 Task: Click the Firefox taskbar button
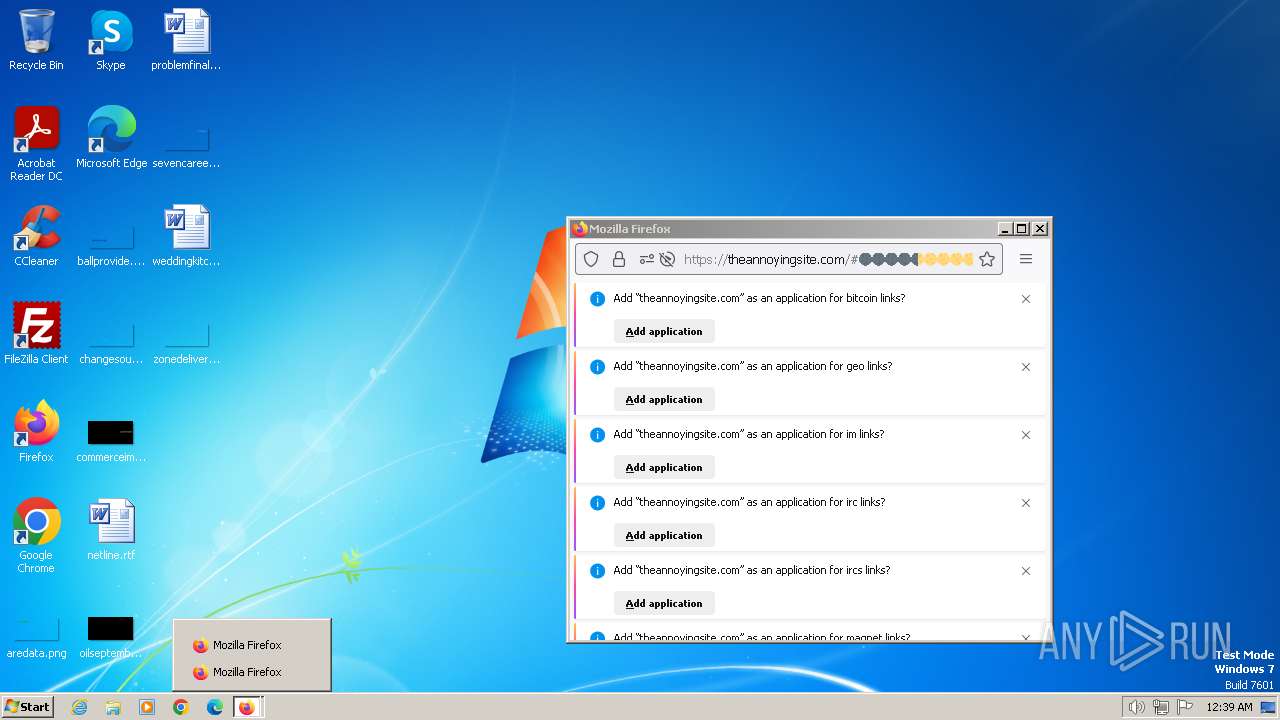point(247,707)
